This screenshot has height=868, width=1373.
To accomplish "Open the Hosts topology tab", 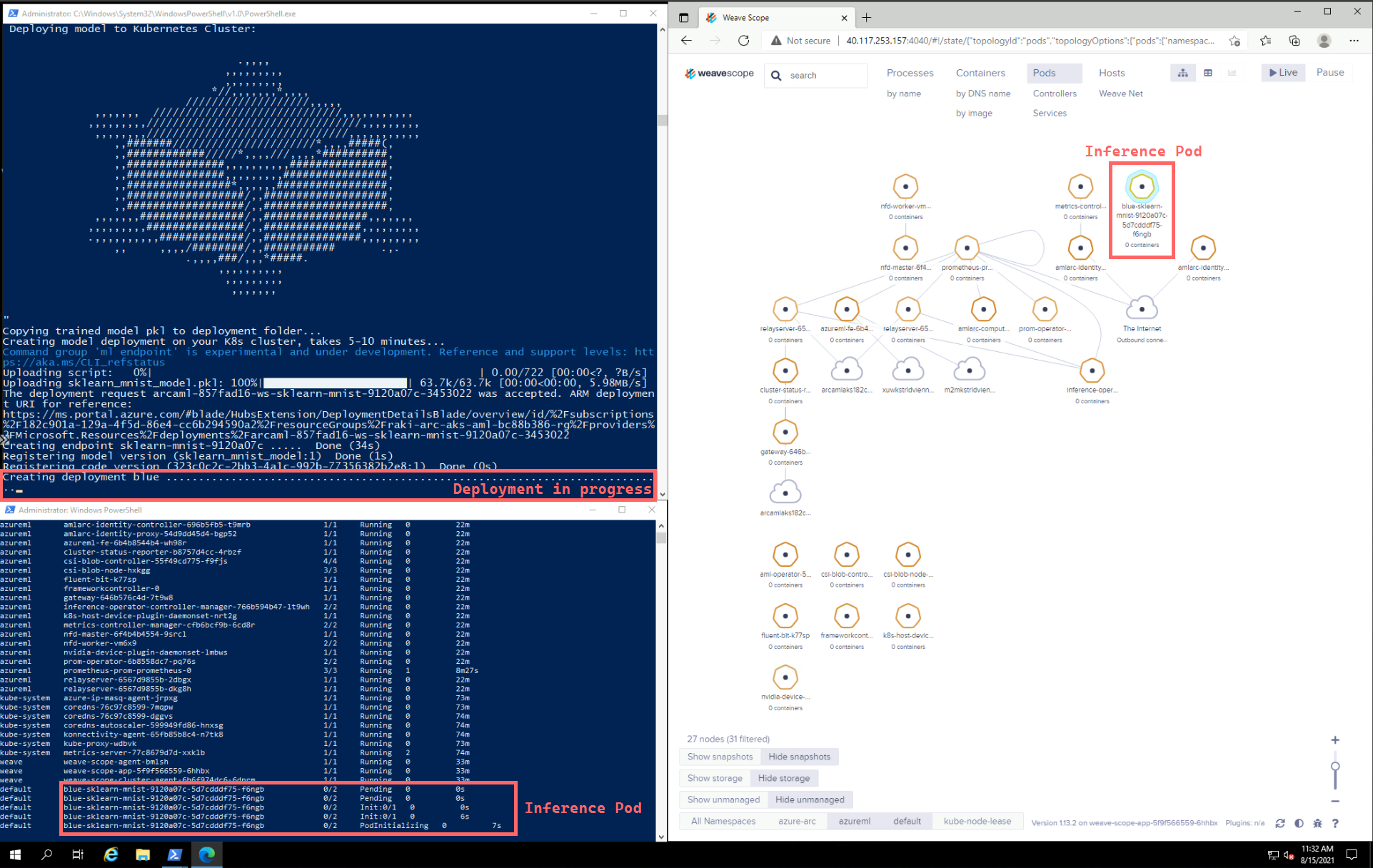I will [x=1112, y=73].
